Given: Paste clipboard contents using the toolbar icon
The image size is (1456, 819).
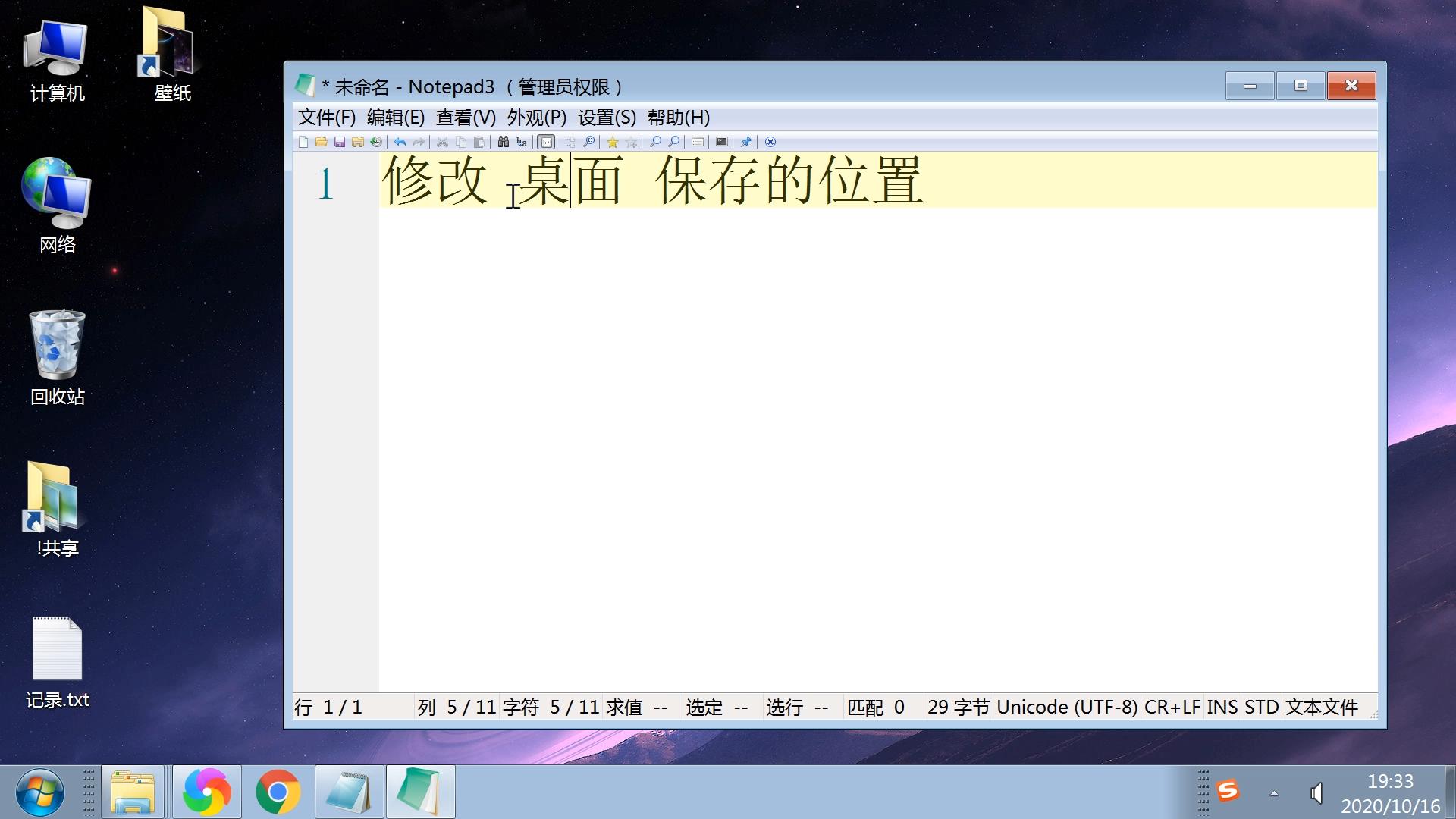Looking at the screenshot, I should 479,142.
